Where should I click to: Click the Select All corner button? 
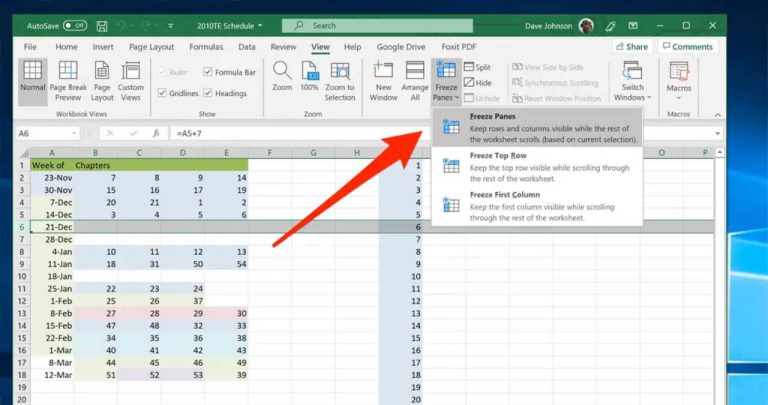coord(22,153)
